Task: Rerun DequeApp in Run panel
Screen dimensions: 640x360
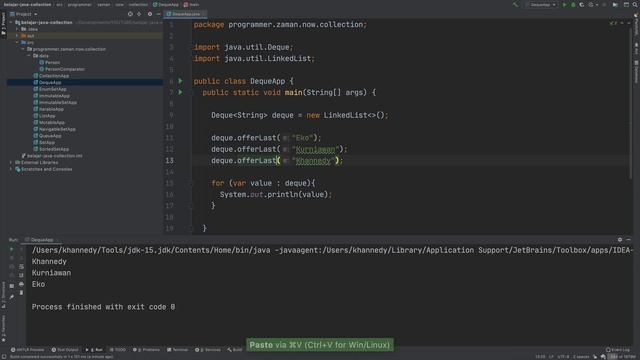Action: click(x=11, y=249)
